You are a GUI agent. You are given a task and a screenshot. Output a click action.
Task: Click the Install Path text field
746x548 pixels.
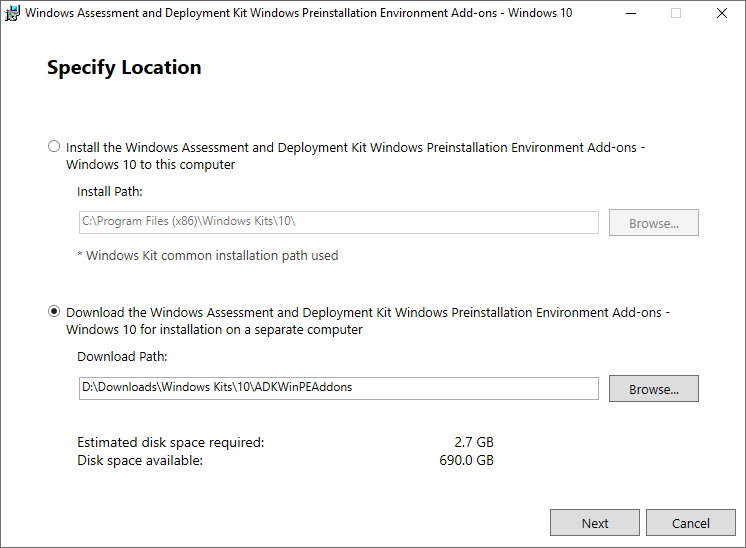click(x=338, y=222)
